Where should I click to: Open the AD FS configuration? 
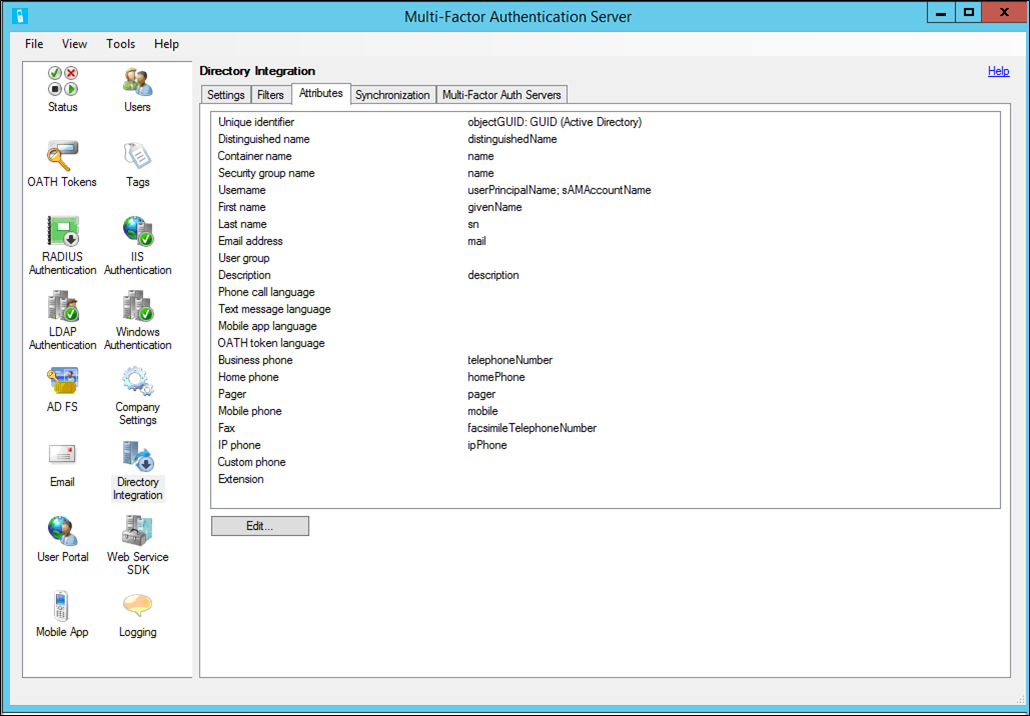pos(62,390)
